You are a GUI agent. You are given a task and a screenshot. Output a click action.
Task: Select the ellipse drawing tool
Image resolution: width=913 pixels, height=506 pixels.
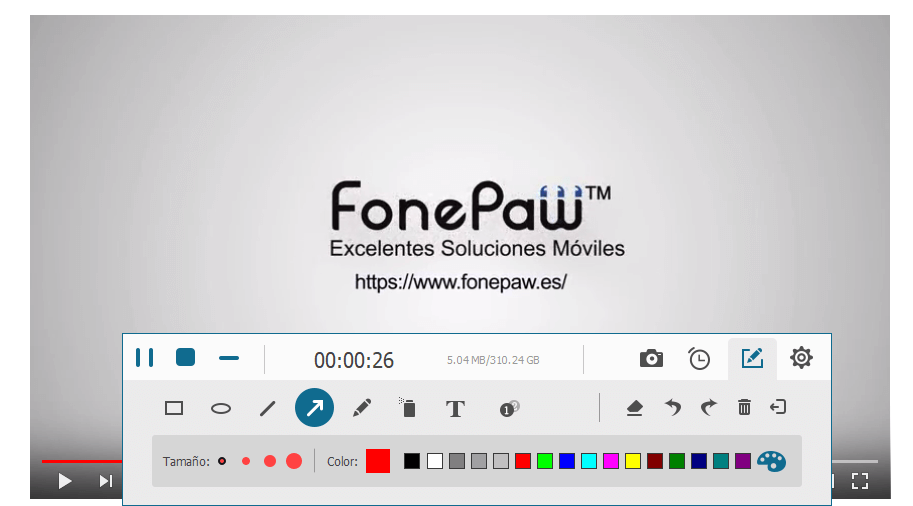coord(221,408)
